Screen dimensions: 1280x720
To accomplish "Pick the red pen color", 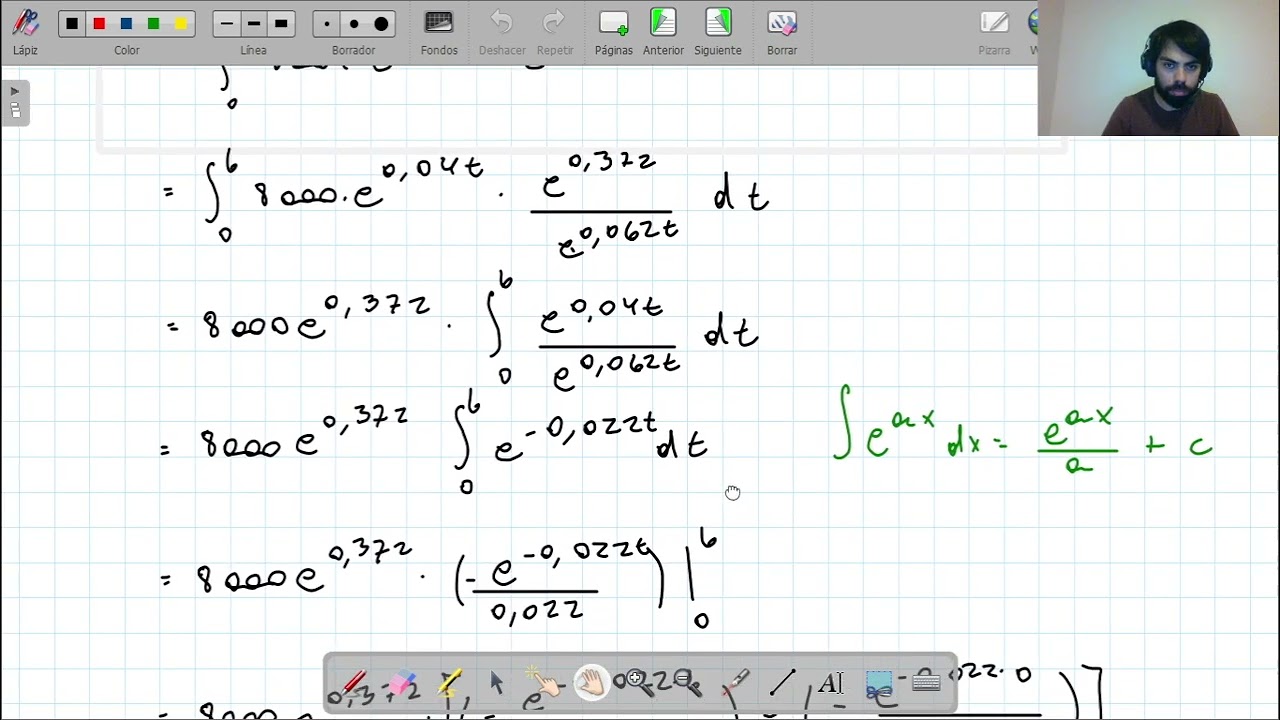I will [99, 24].
